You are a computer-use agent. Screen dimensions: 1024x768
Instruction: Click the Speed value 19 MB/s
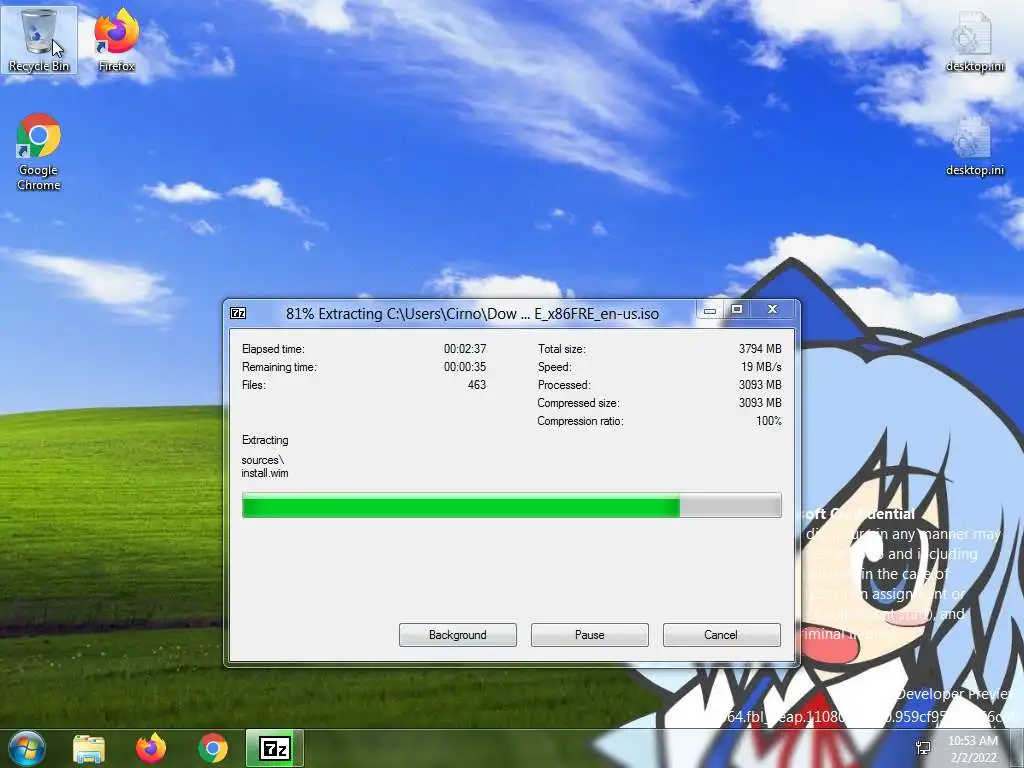pyautogui.click(x=761, y=367)
